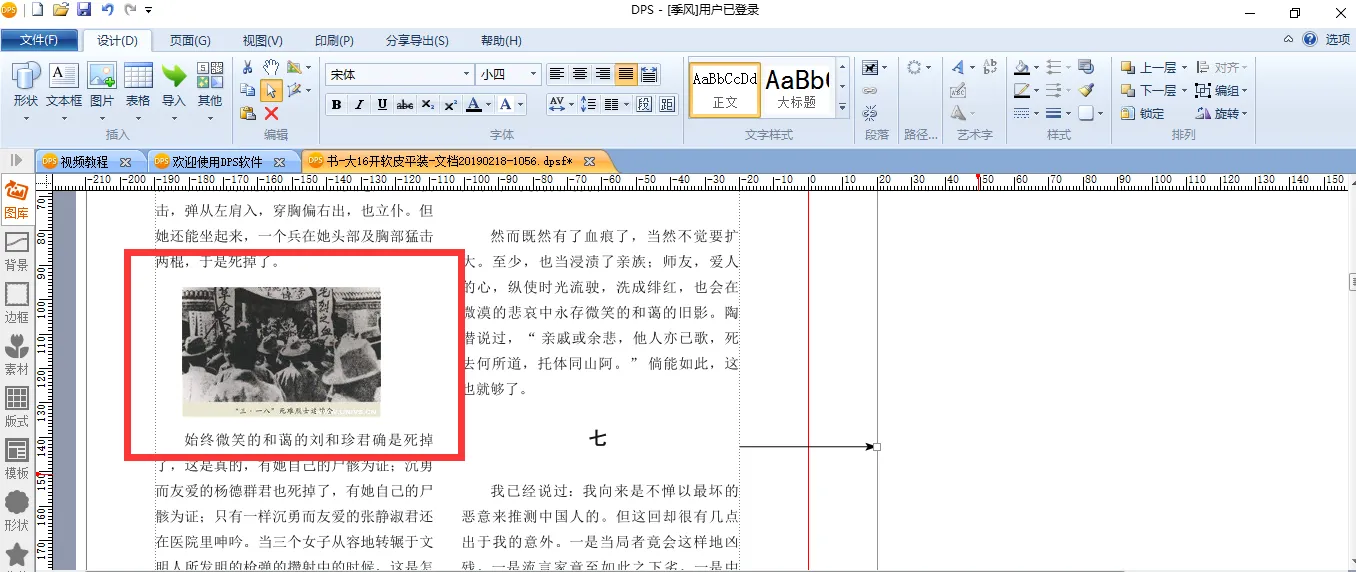Click the line spacing icon
Screen dimensions: 1356x572
pos(588,104)
